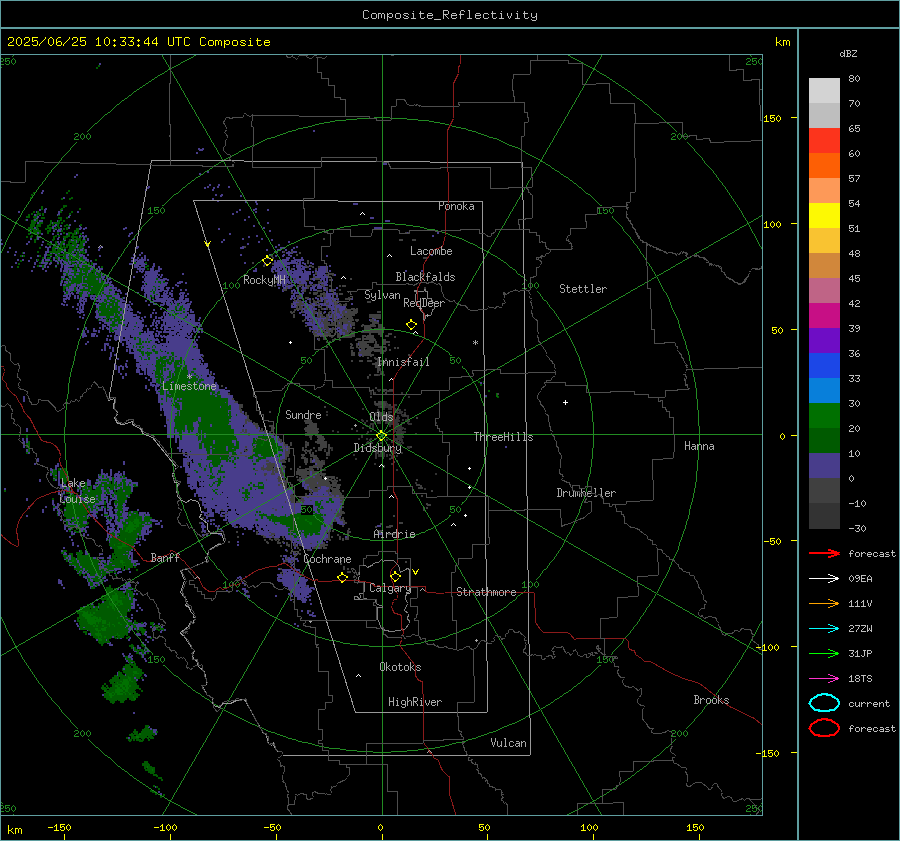Click the magenta 18TS arrow in legend
This screenshot has width=900, height=841.
824,679
